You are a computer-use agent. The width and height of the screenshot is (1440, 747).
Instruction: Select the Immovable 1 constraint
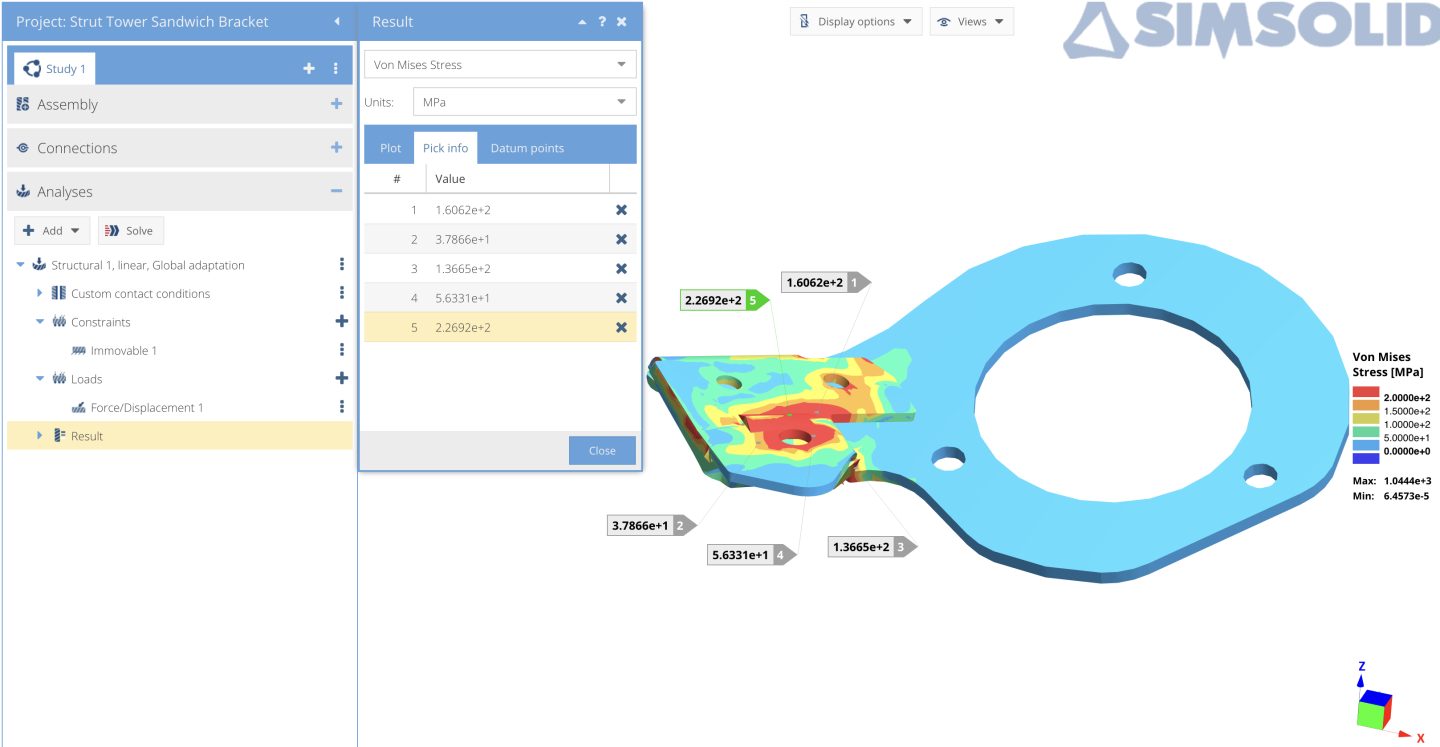coord(123,351)
